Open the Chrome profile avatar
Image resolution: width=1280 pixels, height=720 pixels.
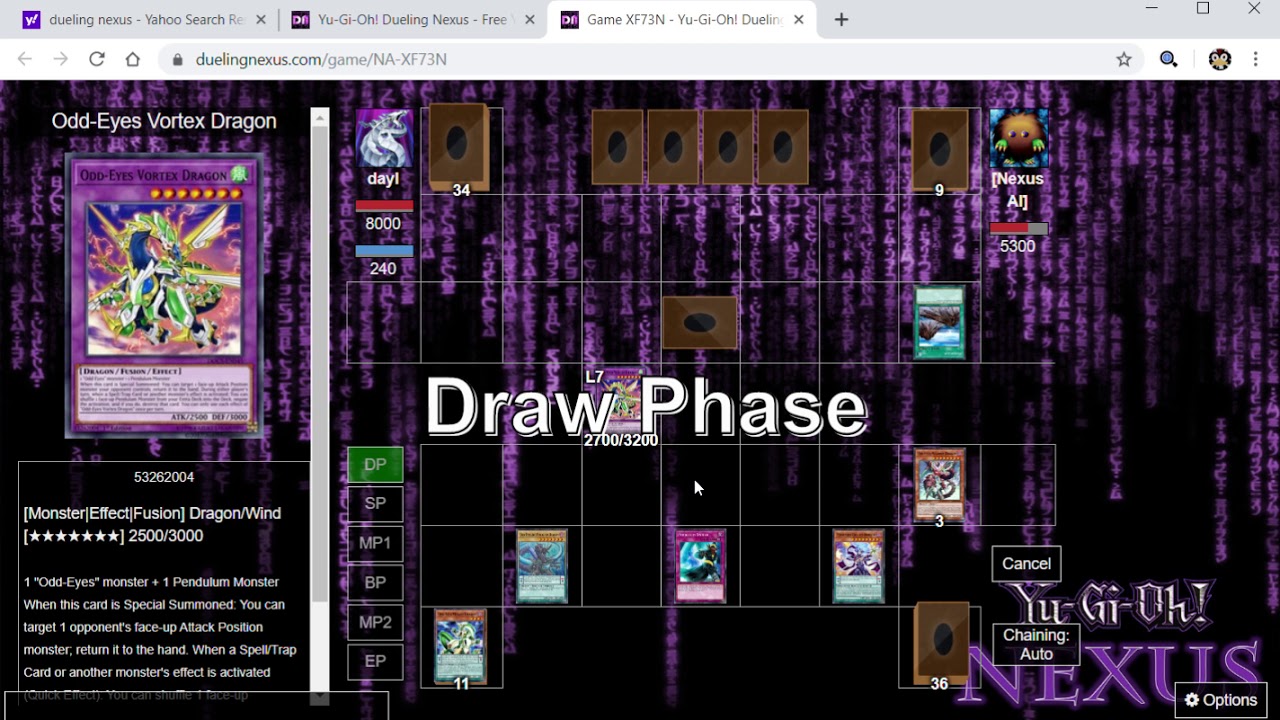[1219, 59]
